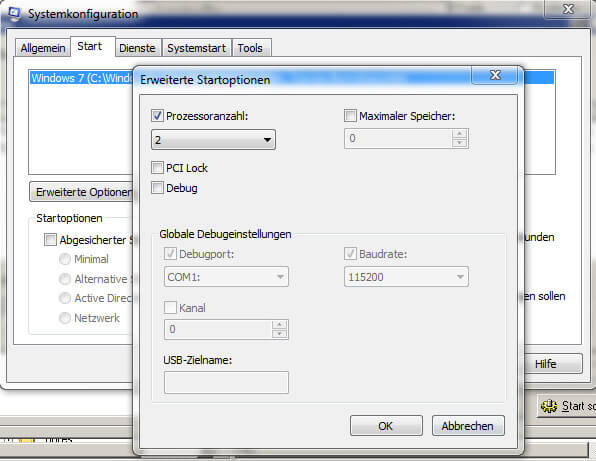Open Hilfe in the Systemkonfiguration window
Viewport: 596px width, 461px height.
[x=553, y=364]
